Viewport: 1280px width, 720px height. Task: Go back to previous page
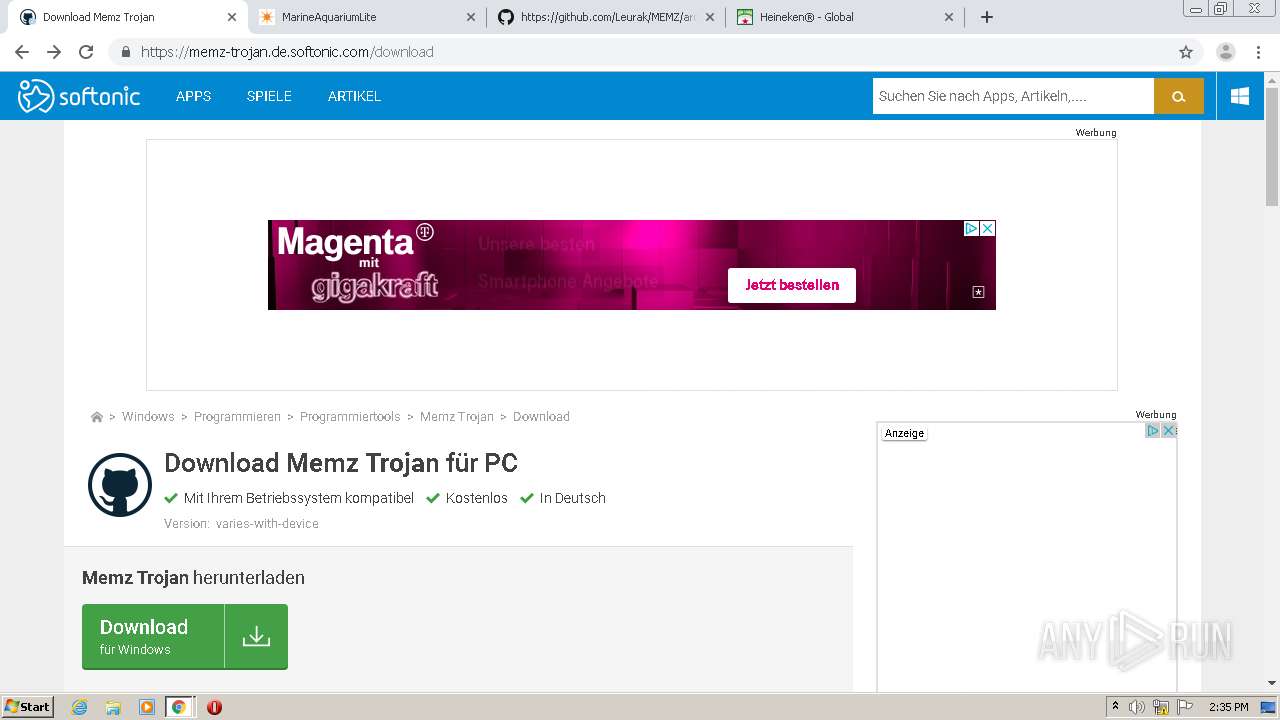pyautogui.click(x=22, y=52)
